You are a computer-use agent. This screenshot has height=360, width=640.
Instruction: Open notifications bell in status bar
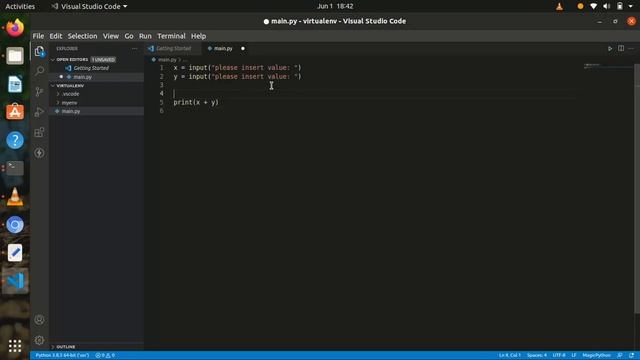click(631, 356)
